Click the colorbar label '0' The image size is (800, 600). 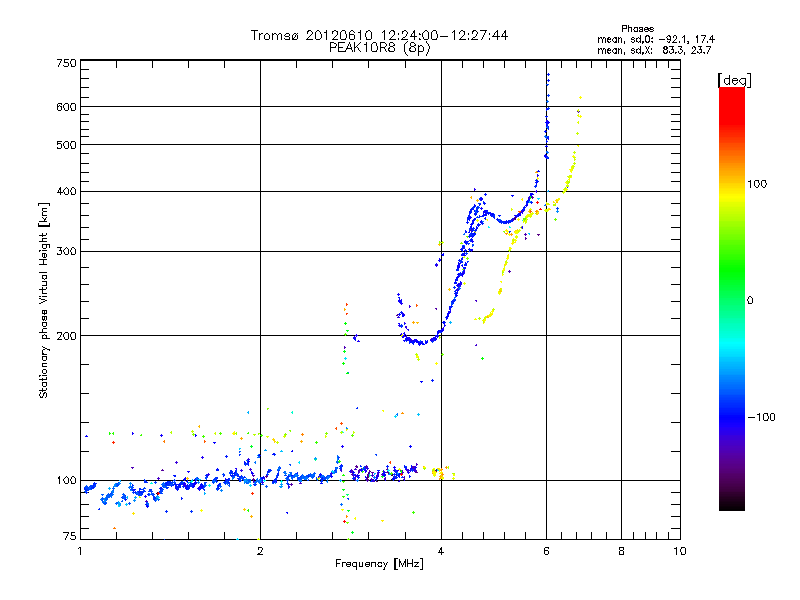click(x=750, y=301)
